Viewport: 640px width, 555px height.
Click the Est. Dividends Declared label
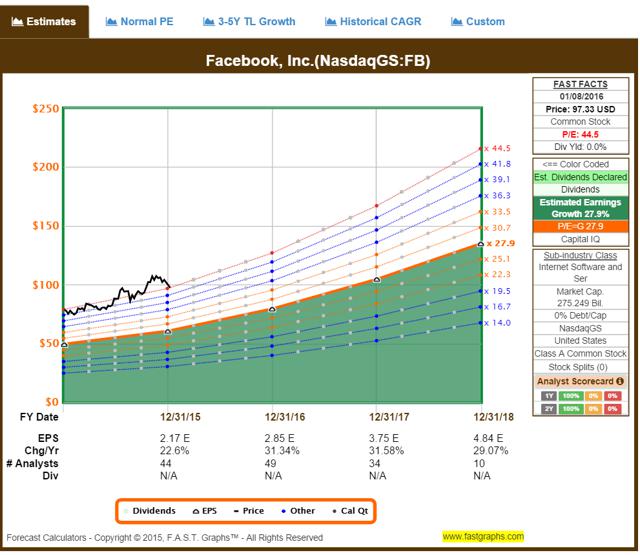[580, 177]
